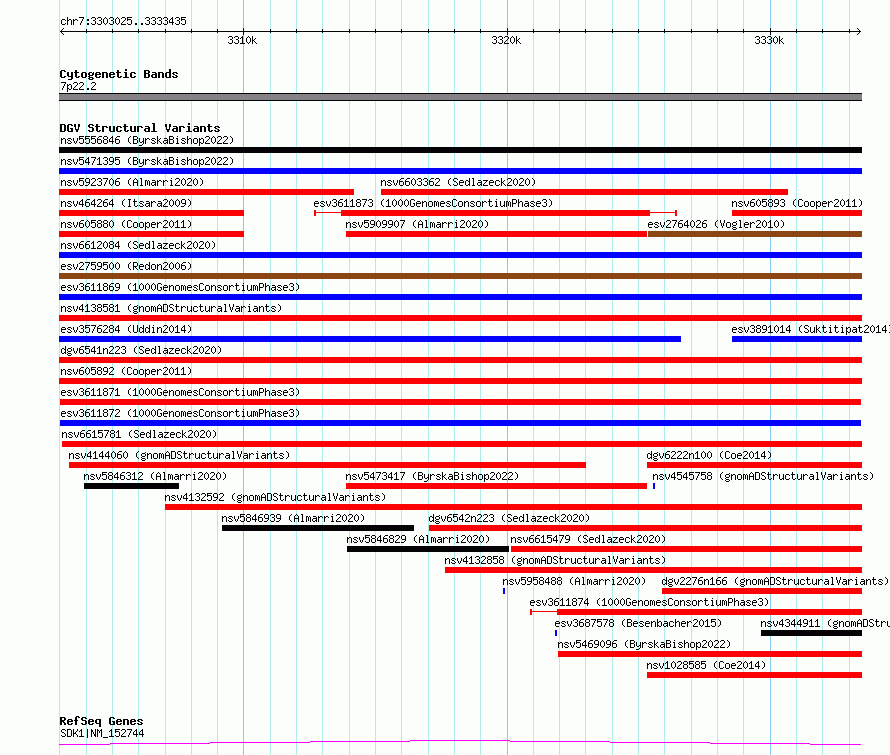This screenshot has height=755, width=890.
Task: Click nsv1028585 (Coe2014) variant label
Action: coord(706,665)
